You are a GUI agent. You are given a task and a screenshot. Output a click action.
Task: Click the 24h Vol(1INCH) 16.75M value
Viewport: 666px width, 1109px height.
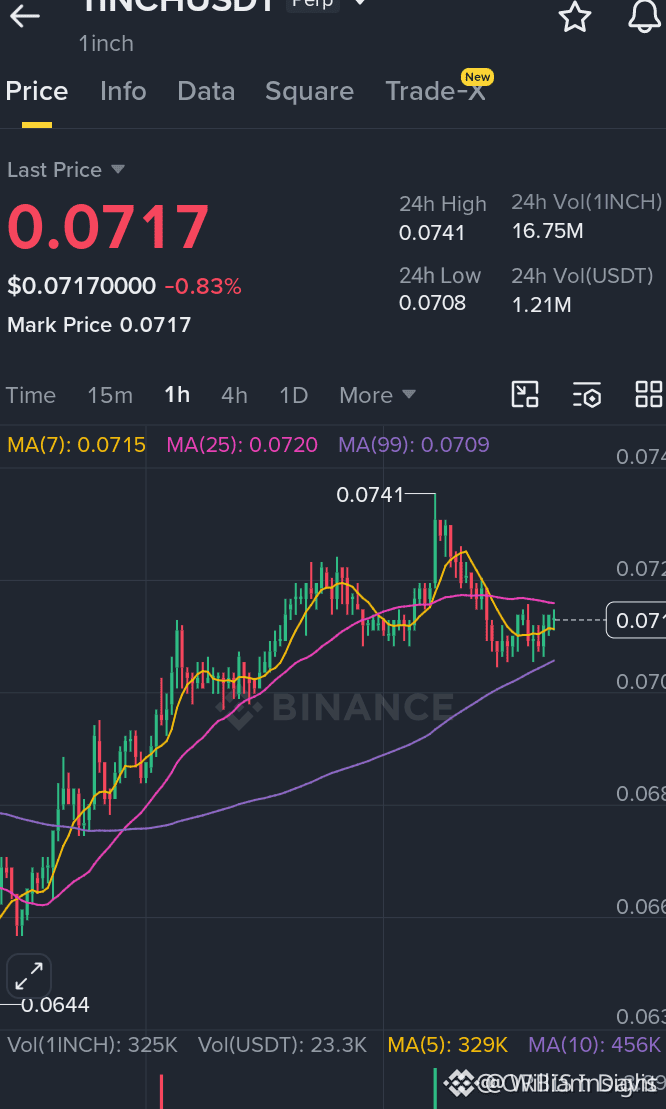(547, 231)
